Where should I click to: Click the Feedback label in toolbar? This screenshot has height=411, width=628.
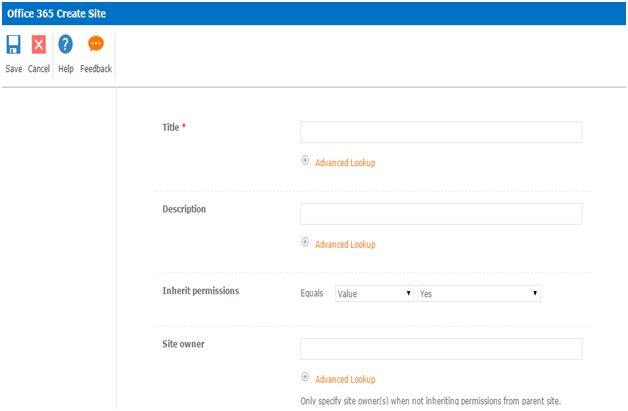(96, 69)
